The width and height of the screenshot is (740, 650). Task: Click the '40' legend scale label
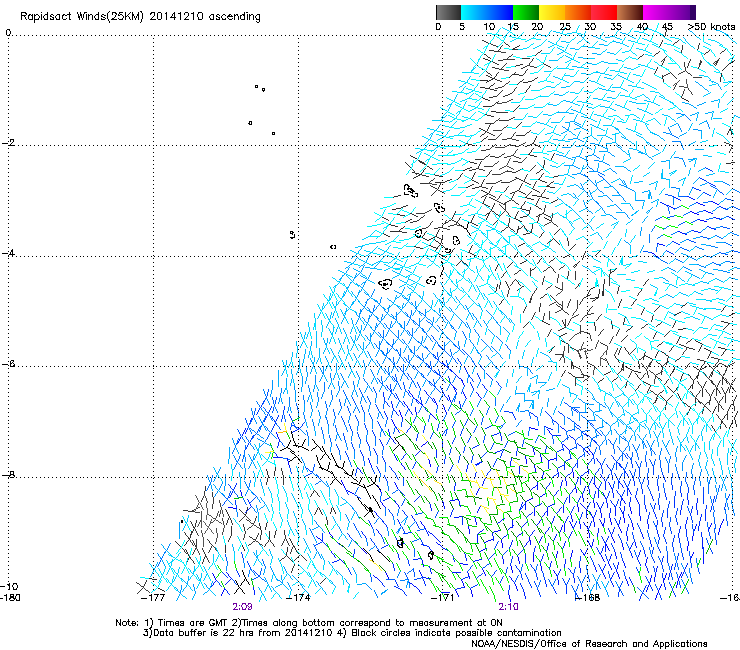coord(642,27)
